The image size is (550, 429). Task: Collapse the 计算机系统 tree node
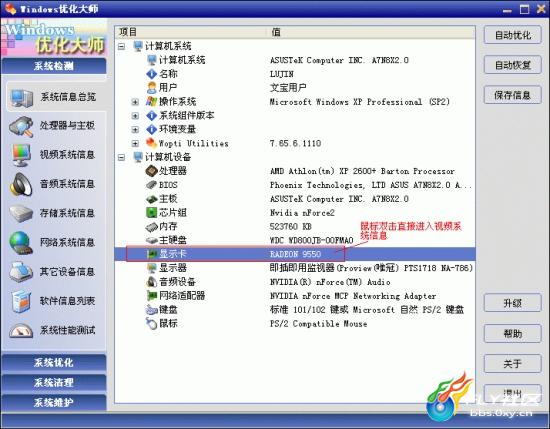click(121, 46)
